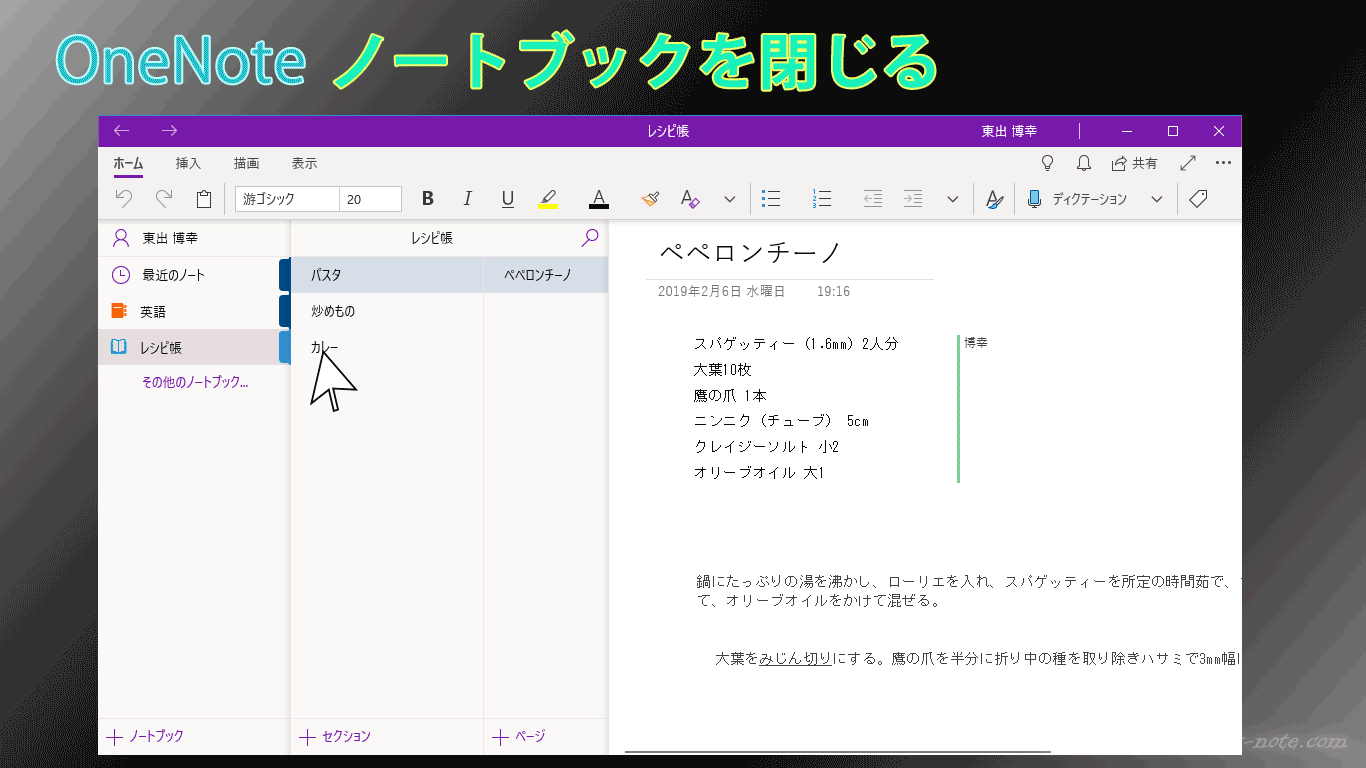Viewport: 1366px width, 768px height.
Task: Switch to the ホーム tab
Action: (x=128, y=163)
